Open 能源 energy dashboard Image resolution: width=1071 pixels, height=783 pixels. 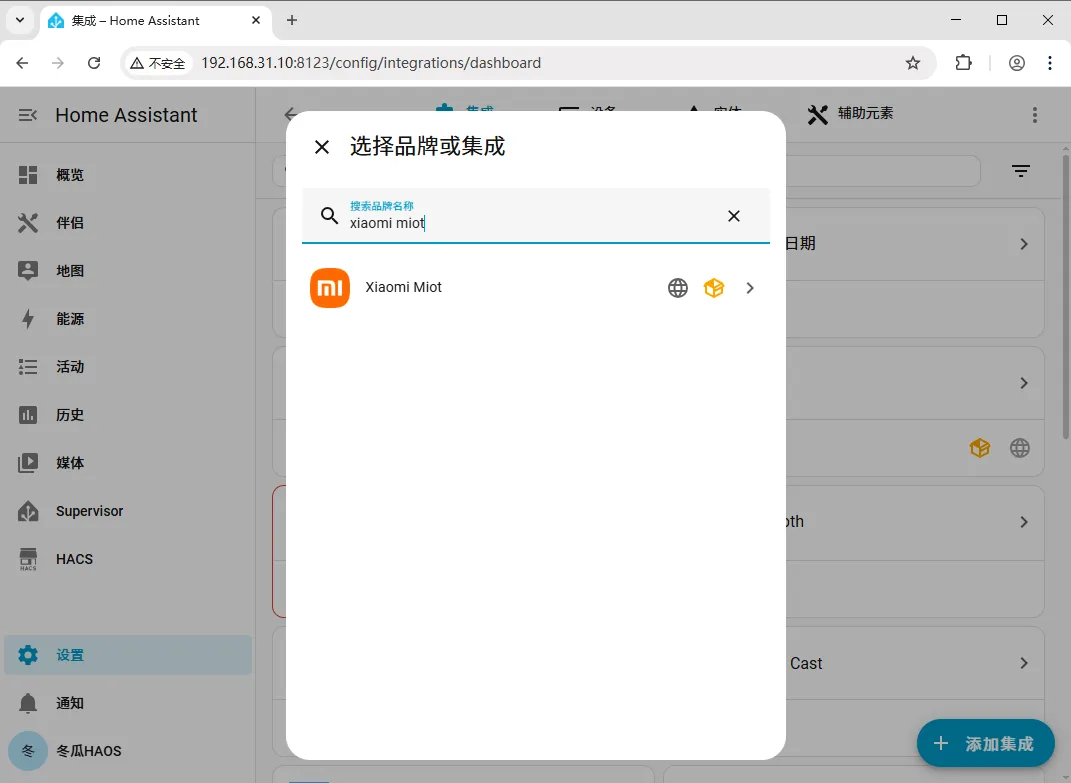point(128,319)
